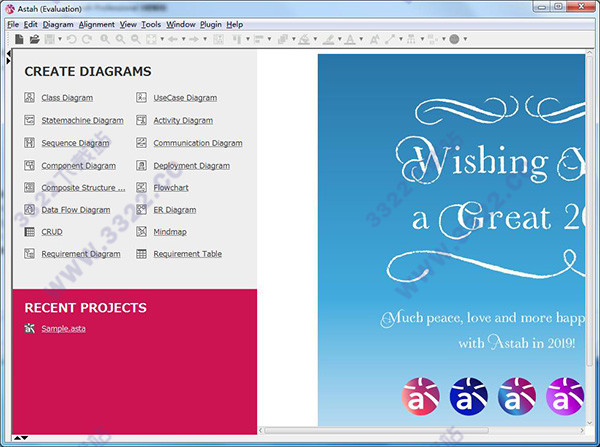
Task: Click the Sequence Diagram icon
Action: [29, 143]
